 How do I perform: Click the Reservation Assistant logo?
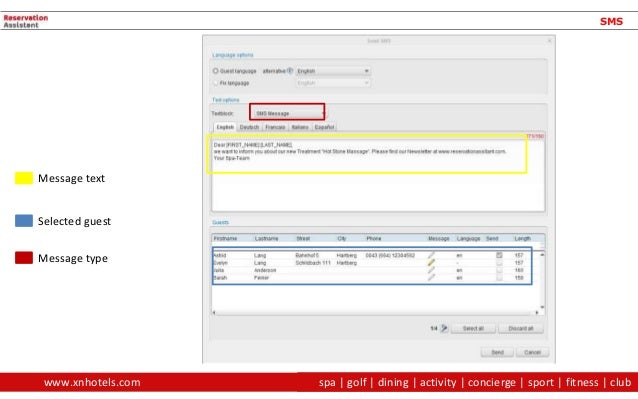pos(26,21)
